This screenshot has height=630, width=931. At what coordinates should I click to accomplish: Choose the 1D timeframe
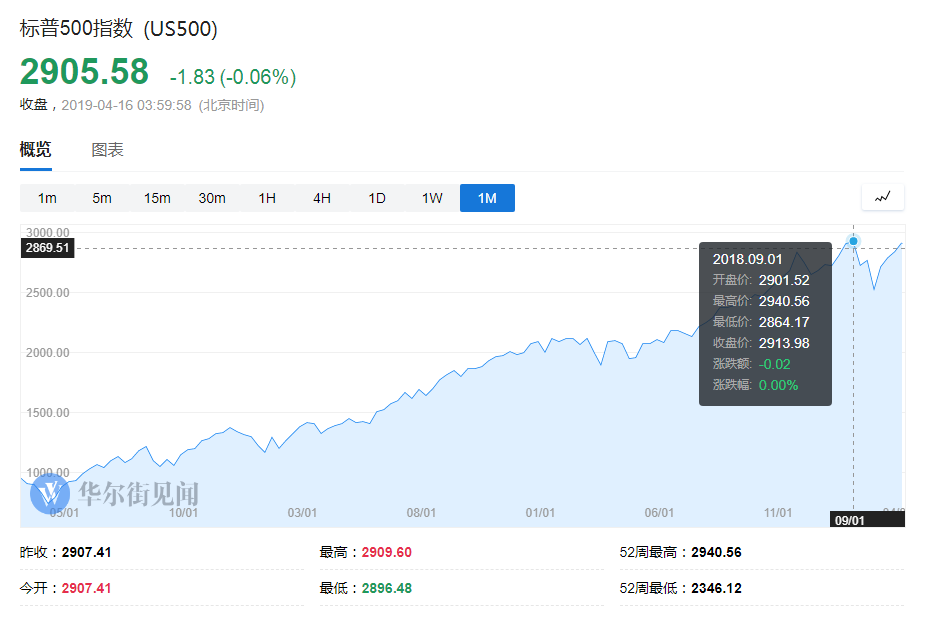(x=377, y=198)
